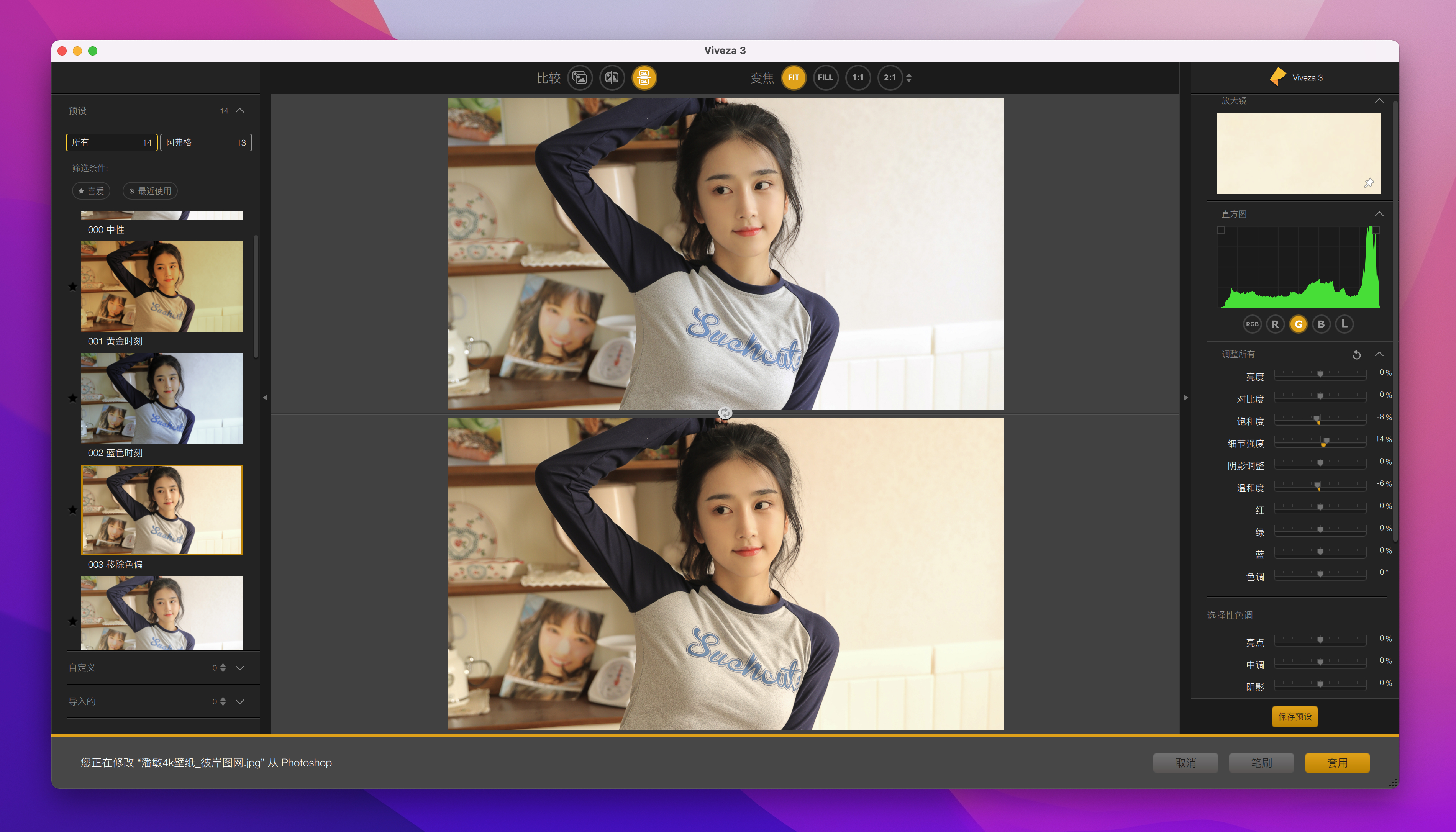Switch to the 阿弗格 preset tab
The width and height of the screenshot is (1456, 832).
click(x=206, y=142)
